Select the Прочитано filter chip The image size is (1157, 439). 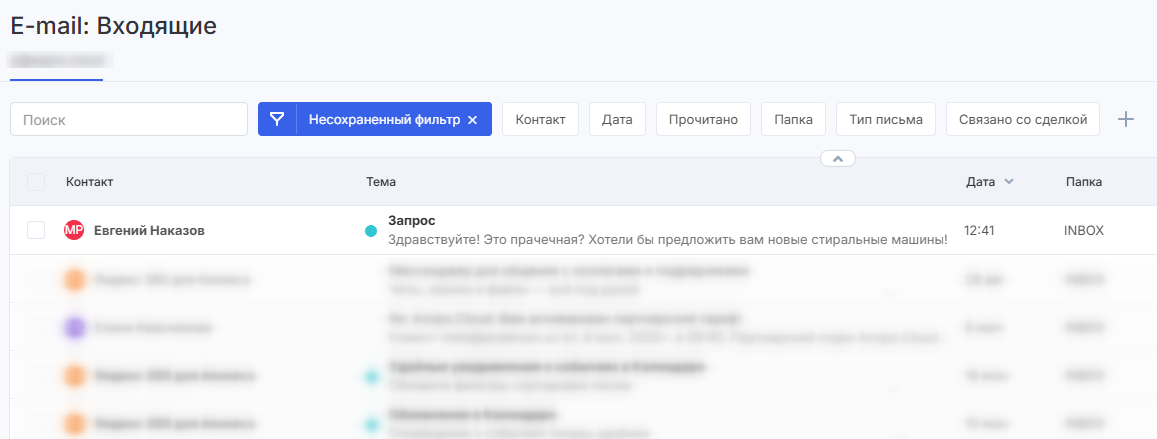tap(703, 119)
